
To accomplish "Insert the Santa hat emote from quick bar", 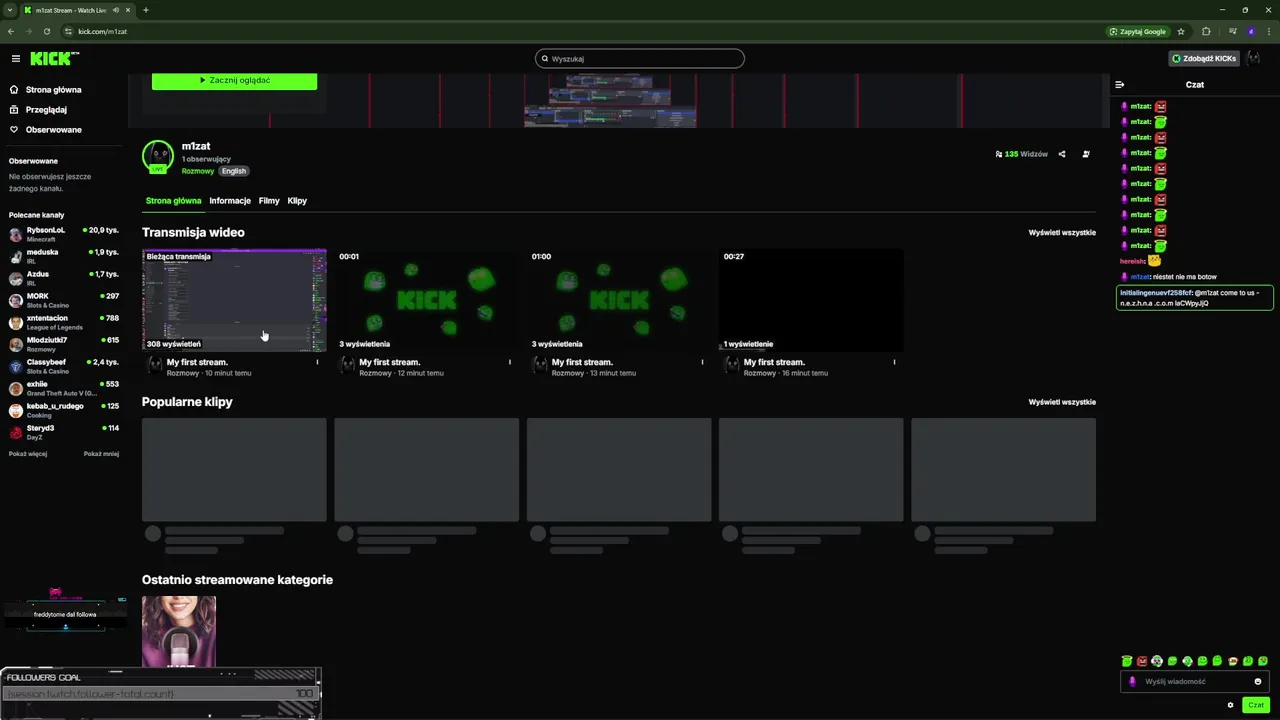I will click(1233, 661).
